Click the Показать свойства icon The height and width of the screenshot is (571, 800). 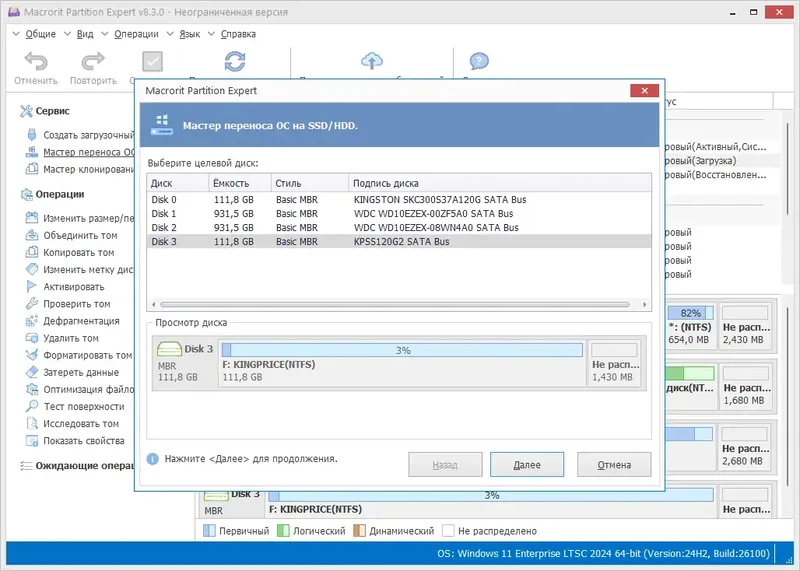pyautogui.click(x=32, y=440)
